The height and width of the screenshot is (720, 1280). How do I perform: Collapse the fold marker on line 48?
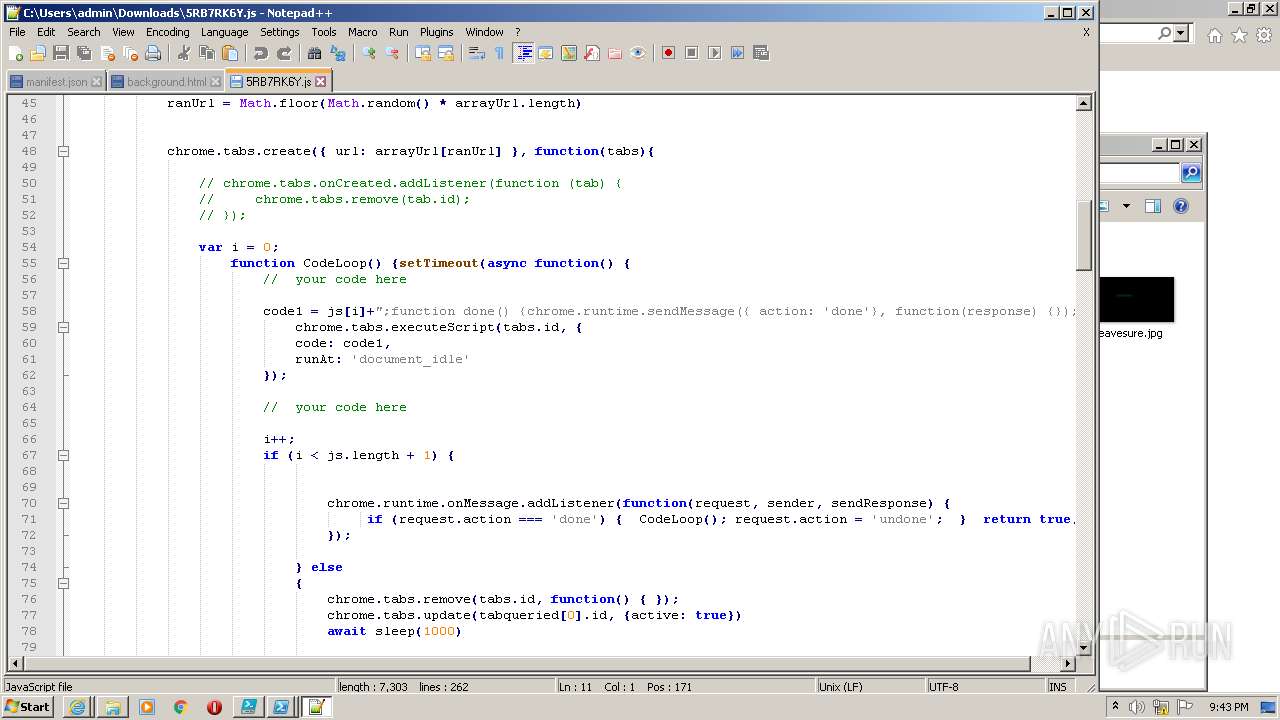(x=63, y=151)
